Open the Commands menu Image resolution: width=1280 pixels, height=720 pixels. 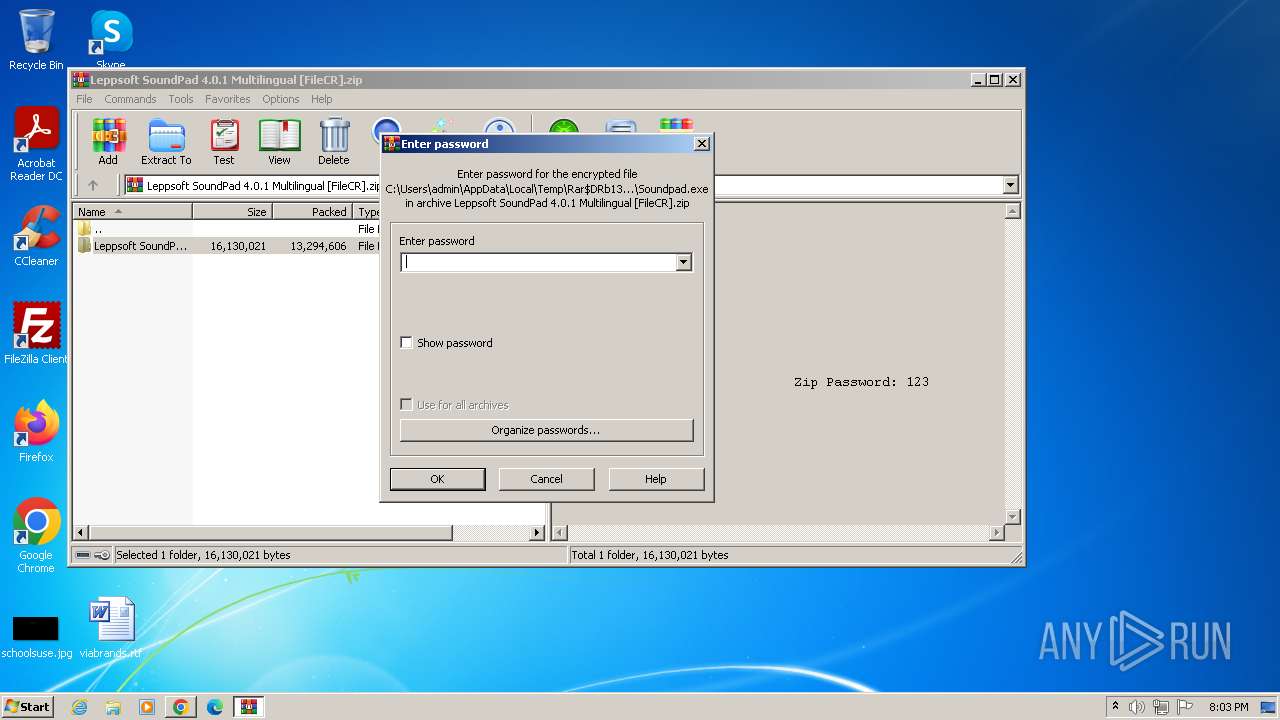pos(130,99)
